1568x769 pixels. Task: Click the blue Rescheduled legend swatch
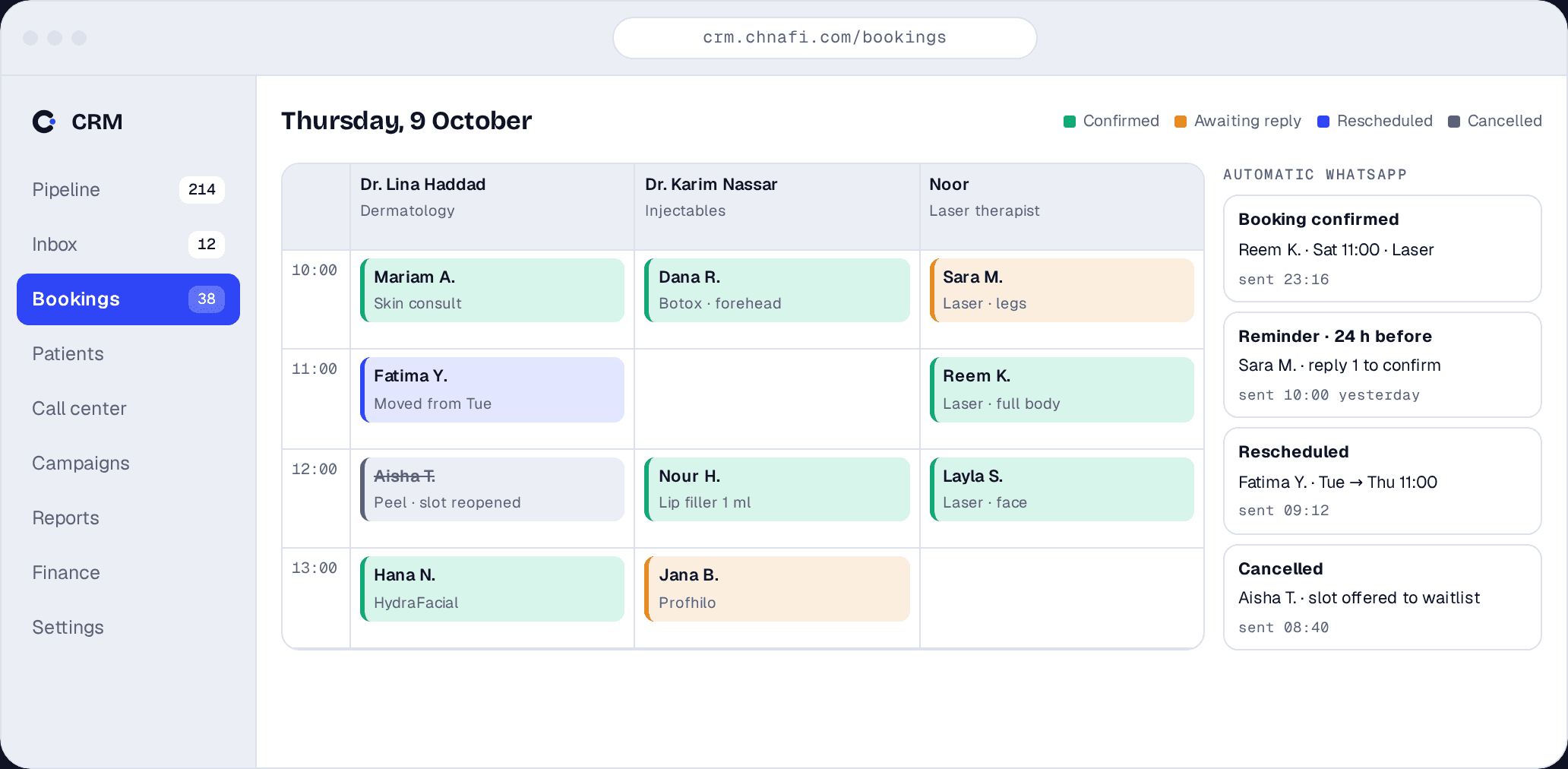click(x=1323, y=122)
